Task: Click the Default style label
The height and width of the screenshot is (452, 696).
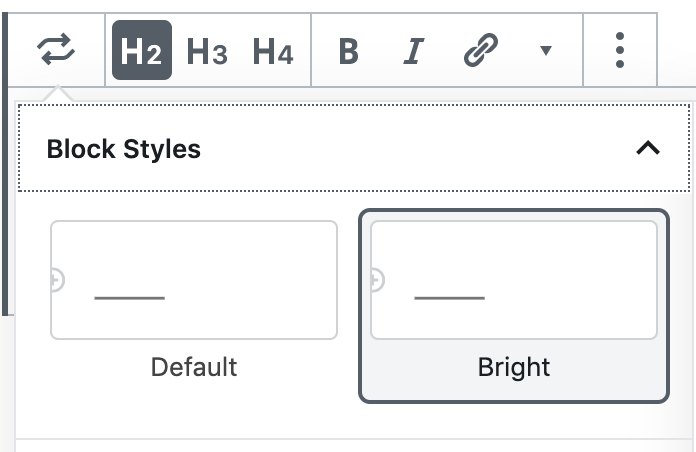Action: point(194,367)
